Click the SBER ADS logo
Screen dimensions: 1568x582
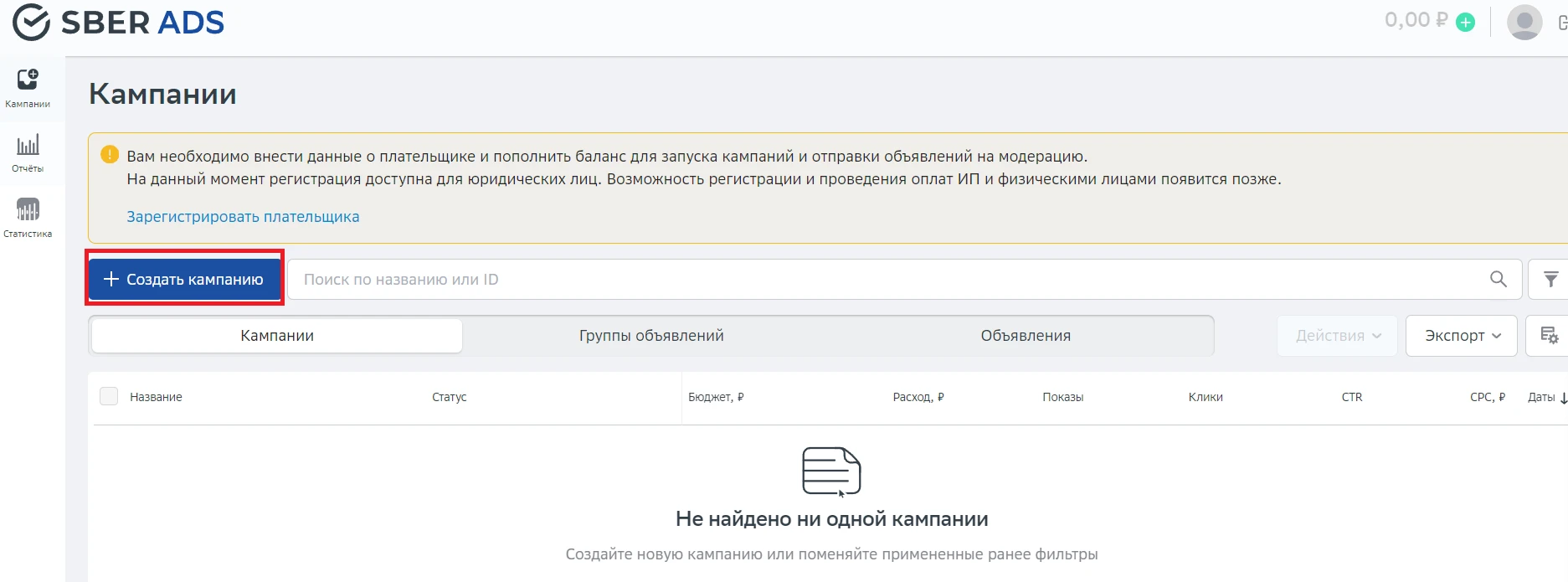(119, 23)
